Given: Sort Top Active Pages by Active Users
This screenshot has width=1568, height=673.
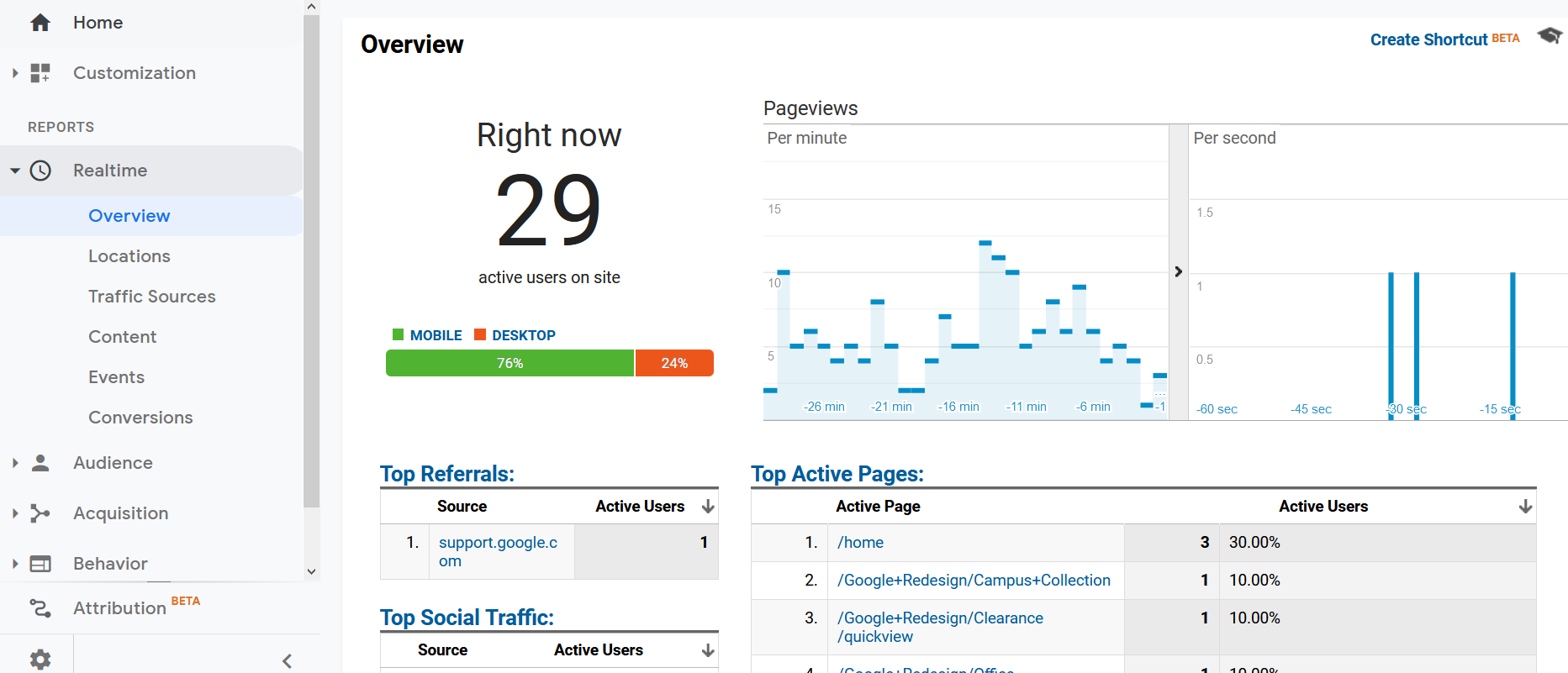Looking at the screenshot, I should pos(1525,507).
